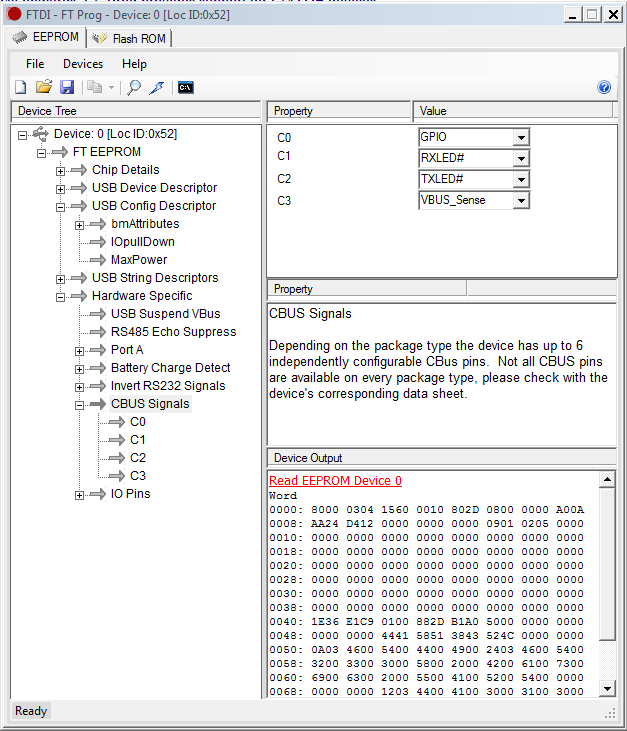Open the Help menu

pos(134,64)
